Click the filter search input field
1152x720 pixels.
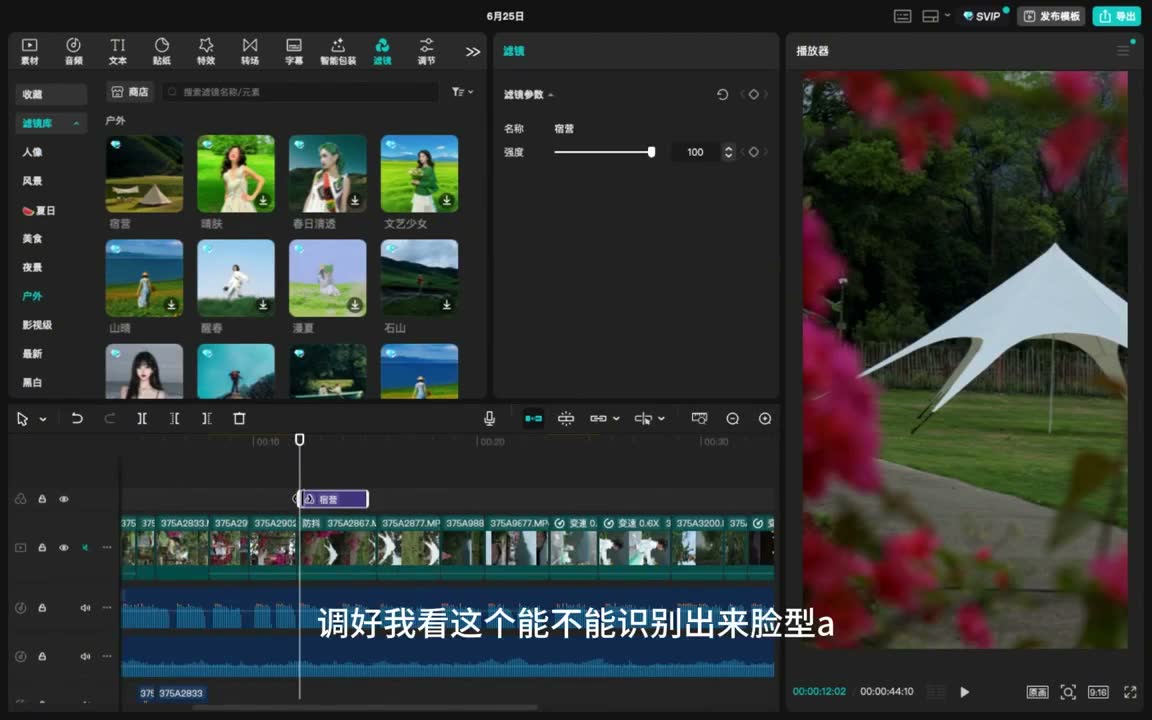pyautogui.click(x=300, y=92)
